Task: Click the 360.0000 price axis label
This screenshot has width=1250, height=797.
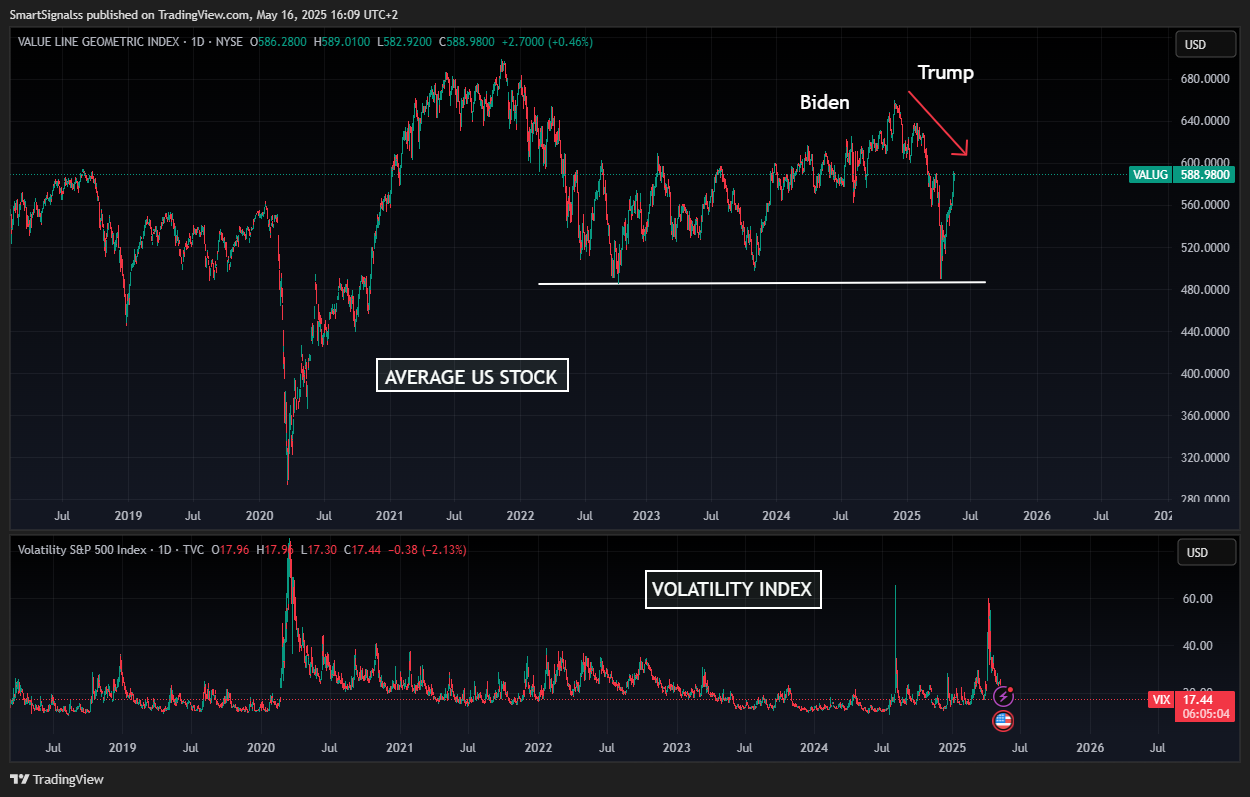Action: (1206, 415)
